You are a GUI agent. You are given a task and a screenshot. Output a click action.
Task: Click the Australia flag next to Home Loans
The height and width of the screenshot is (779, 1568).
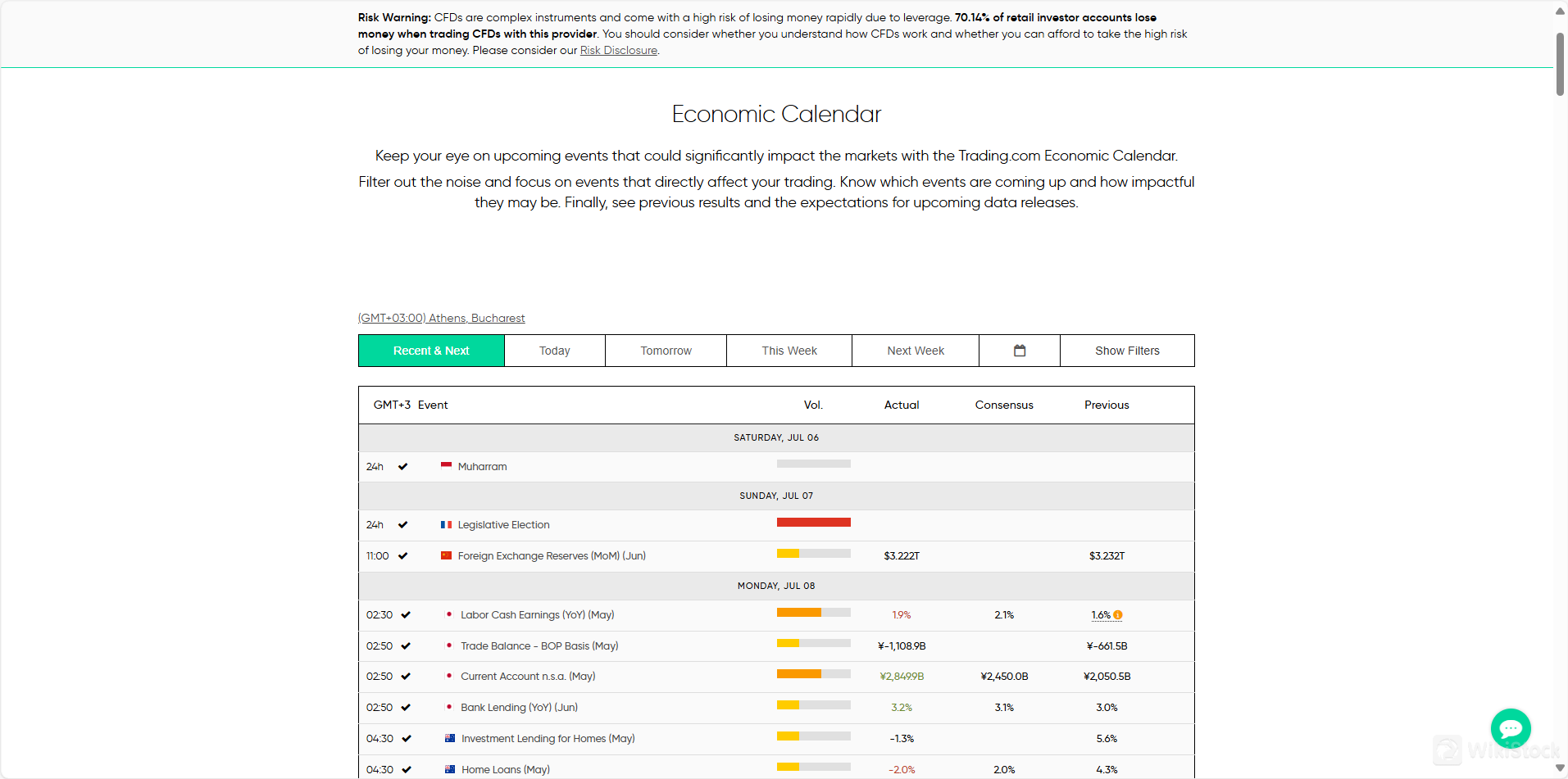coord(449,770)
